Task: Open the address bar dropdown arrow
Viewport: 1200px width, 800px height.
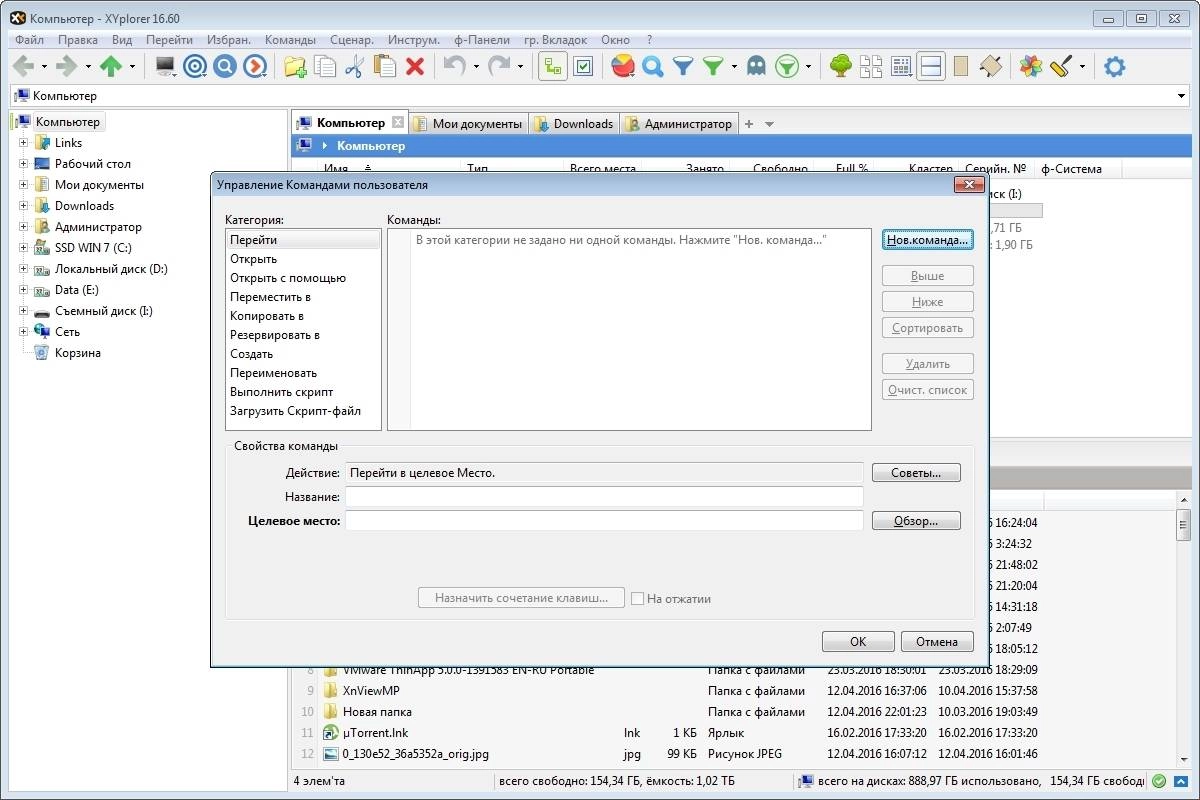Action: pyautogui.click(x=1184, y=96)
